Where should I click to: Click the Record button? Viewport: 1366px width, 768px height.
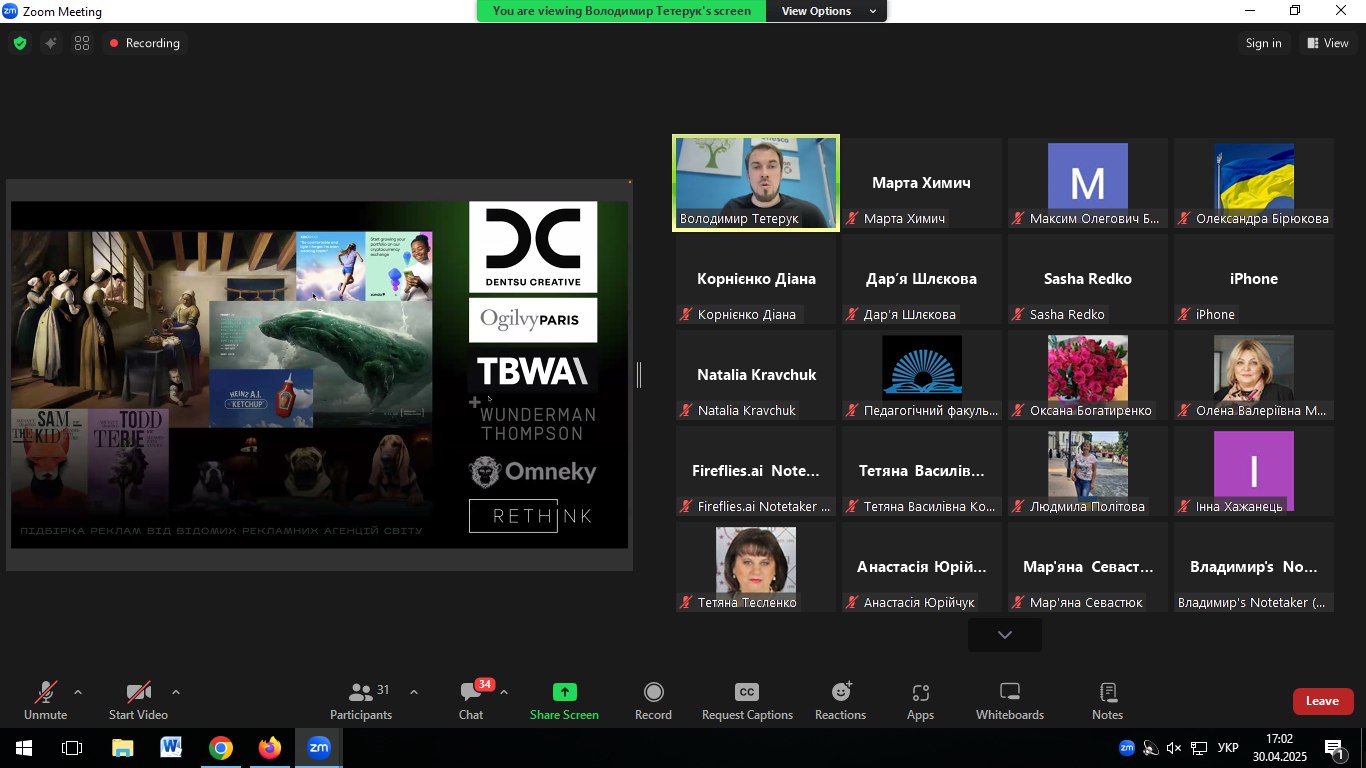coord(653,701)
